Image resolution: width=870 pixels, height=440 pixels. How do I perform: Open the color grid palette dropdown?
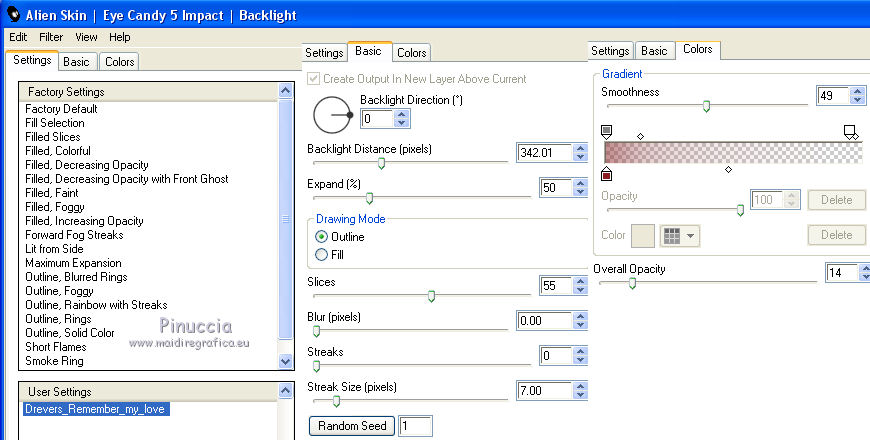coord(680,235)
